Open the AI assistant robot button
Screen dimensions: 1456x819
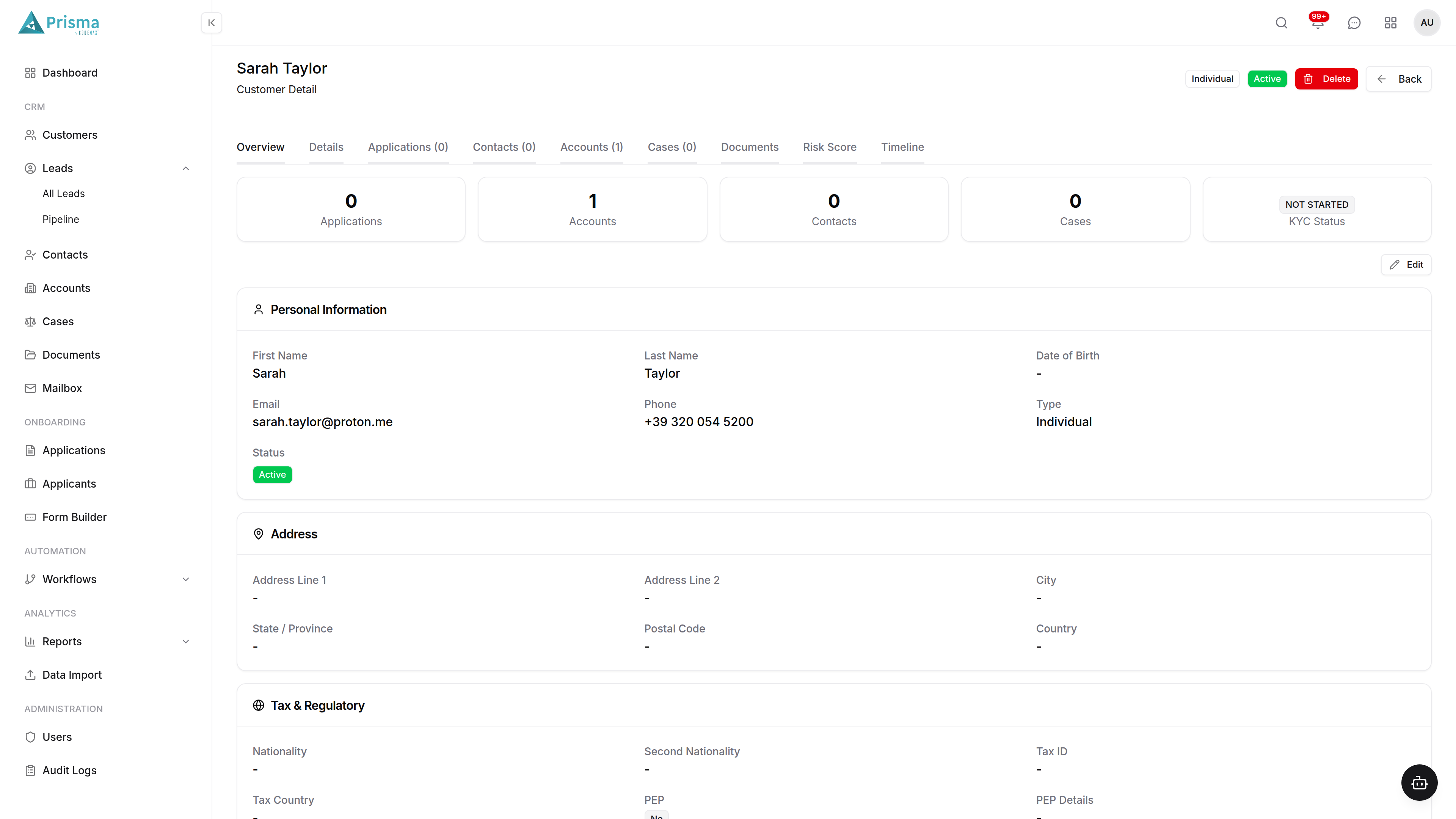[x=1419, y=782]
